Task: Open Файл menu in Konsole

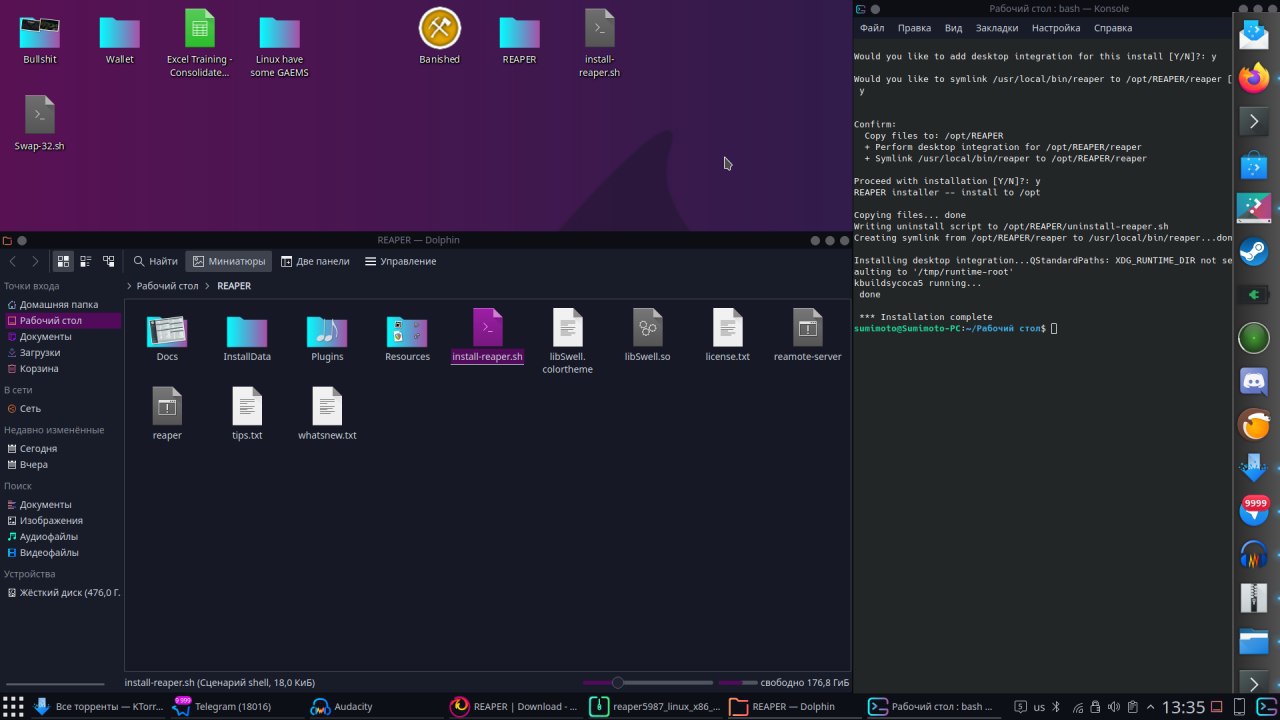Action: point(871,28)
